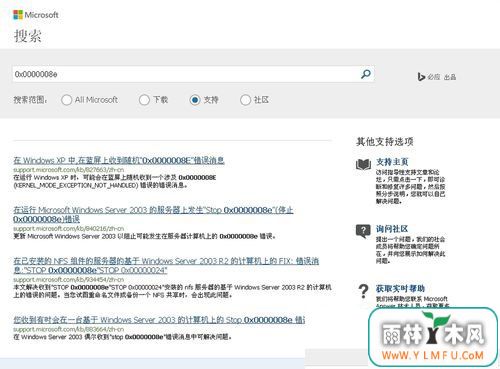Screen dimensions: 500x369
Task: Click the 搜索范围 label
Action: pos(30,100)
